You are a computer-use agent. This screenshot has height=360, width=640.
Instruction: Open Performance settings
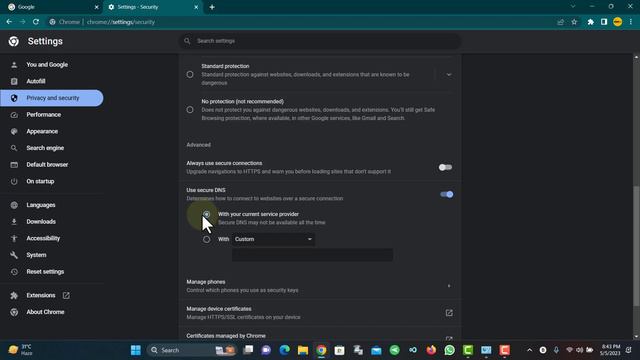(x=44, y=115)
